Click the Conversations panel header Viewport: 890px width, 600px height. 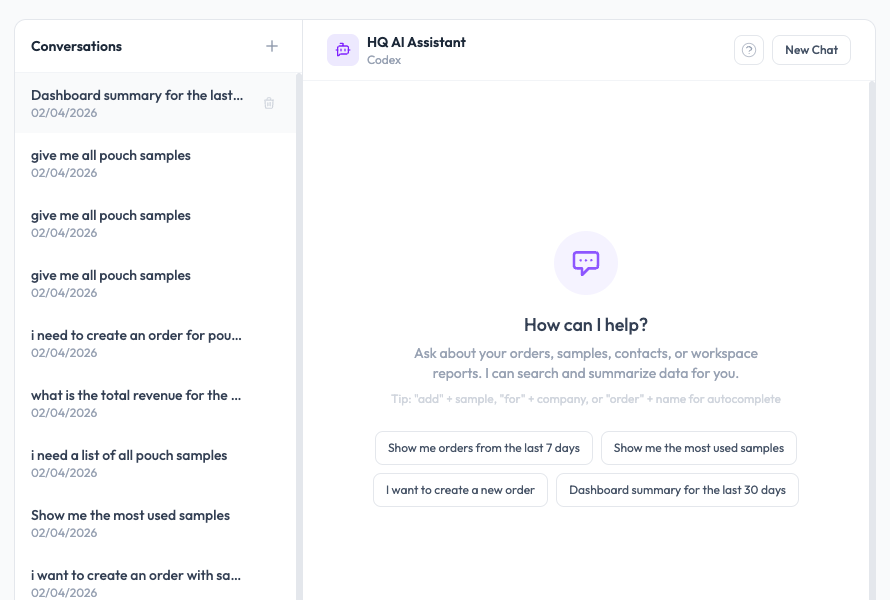point(76,46)
